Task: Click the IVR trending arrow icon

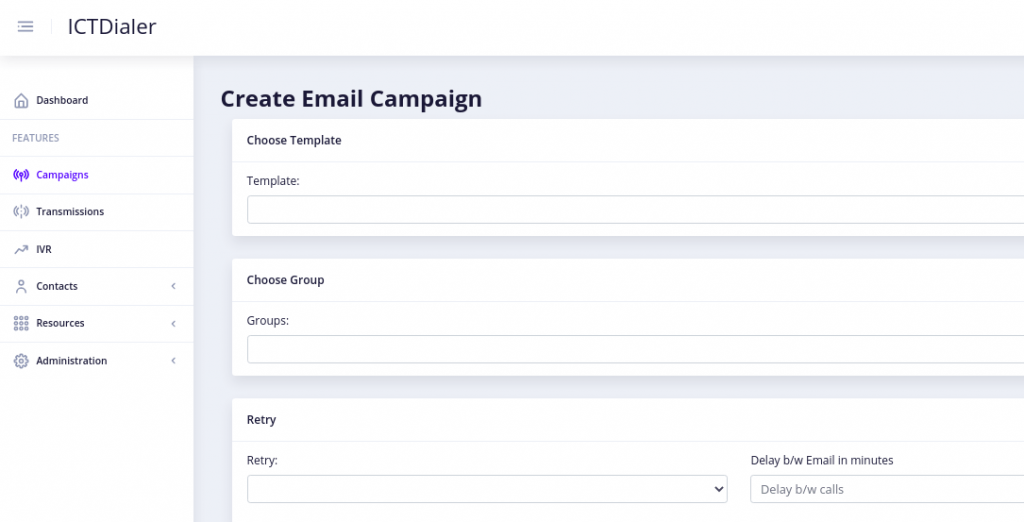Action: [21, 249]
